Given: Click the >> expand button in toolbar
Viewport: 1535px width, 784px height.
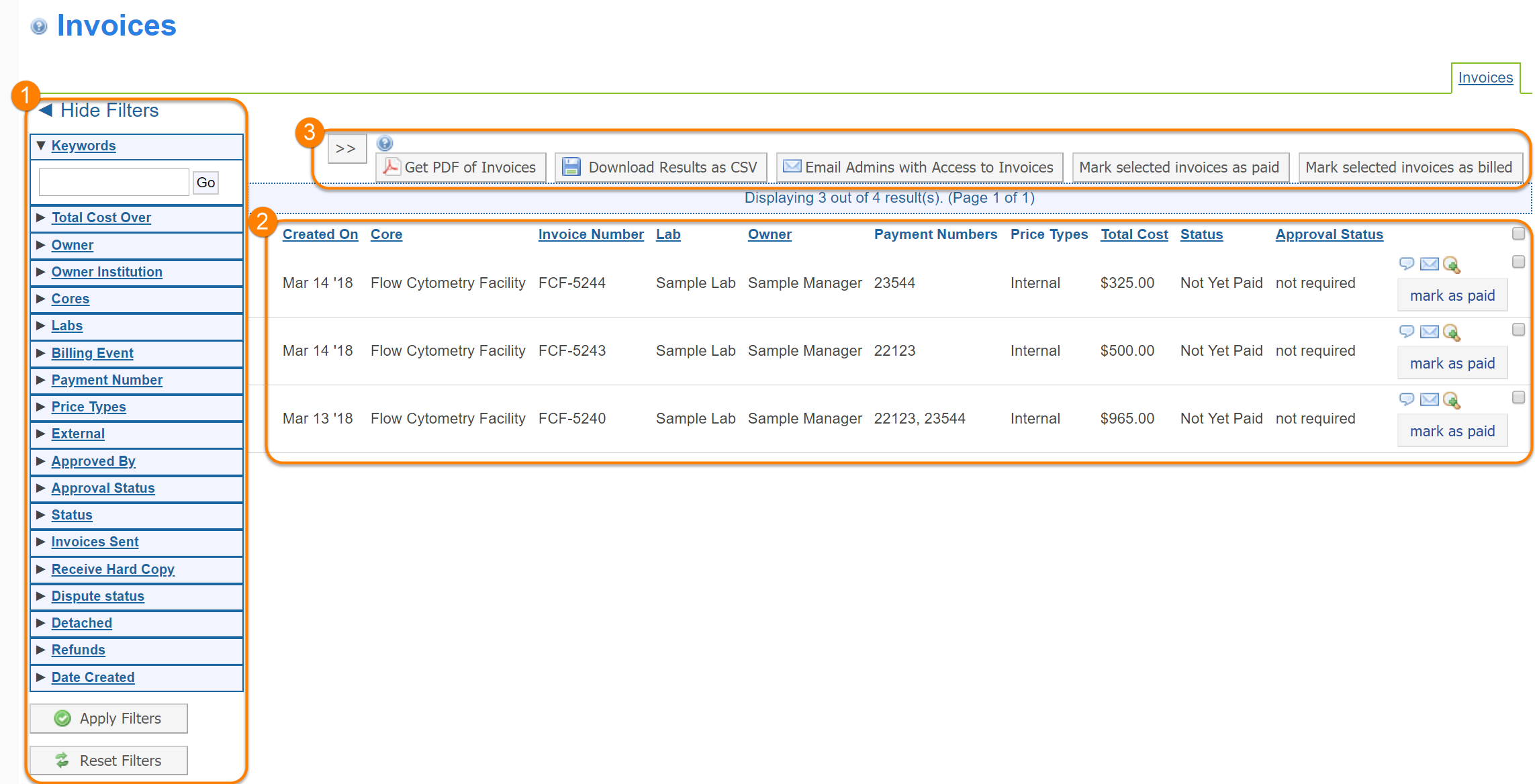Looking at the screenshot, I should click(x=346, y=149).
